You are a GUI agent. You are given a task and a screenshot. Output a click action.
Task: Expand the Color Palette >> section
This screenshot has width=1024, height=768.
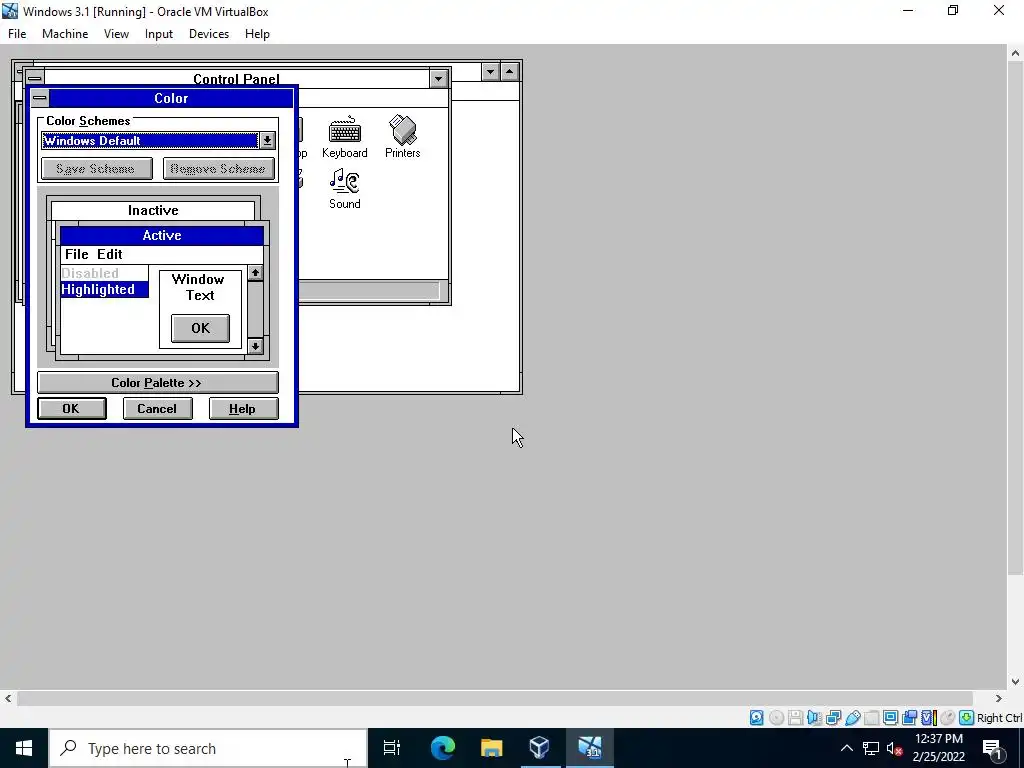(x=157, y=383)
